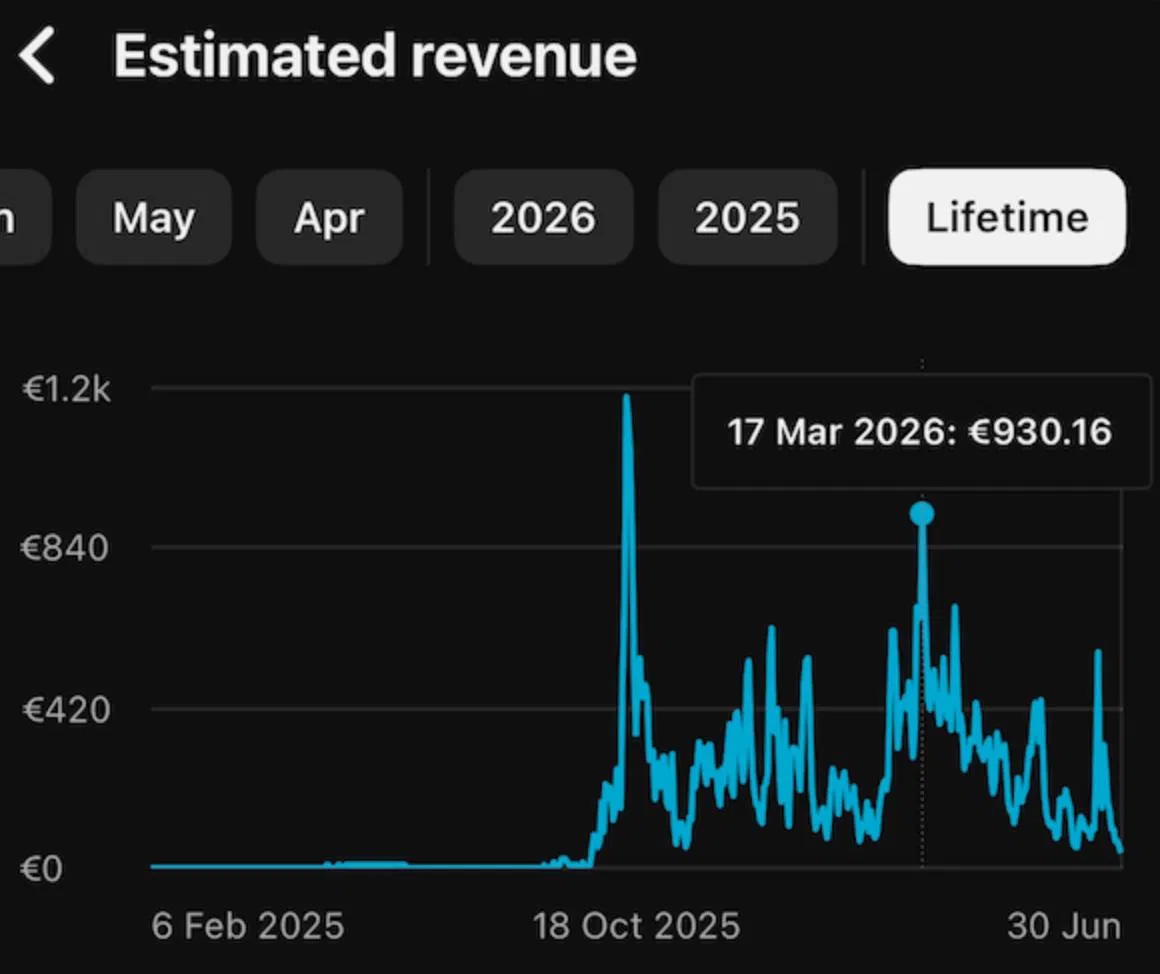Select the Lifetime period chip
This screenshot has width=1160, height=974.
click(1007, 217)
